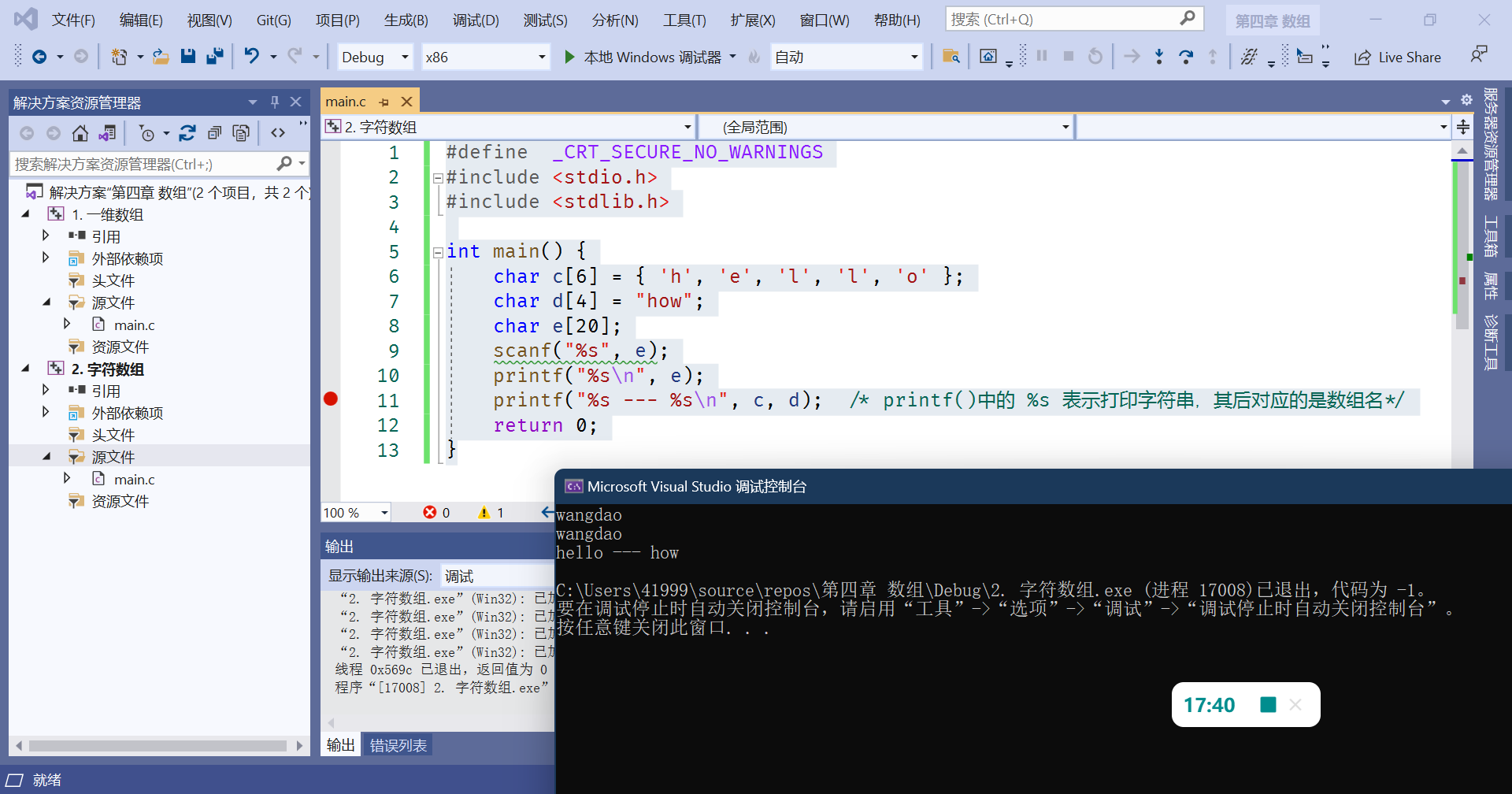Open the Debug configuration dropdown
The width and height of the screenshot is (1512, 794).
point(375,57)
